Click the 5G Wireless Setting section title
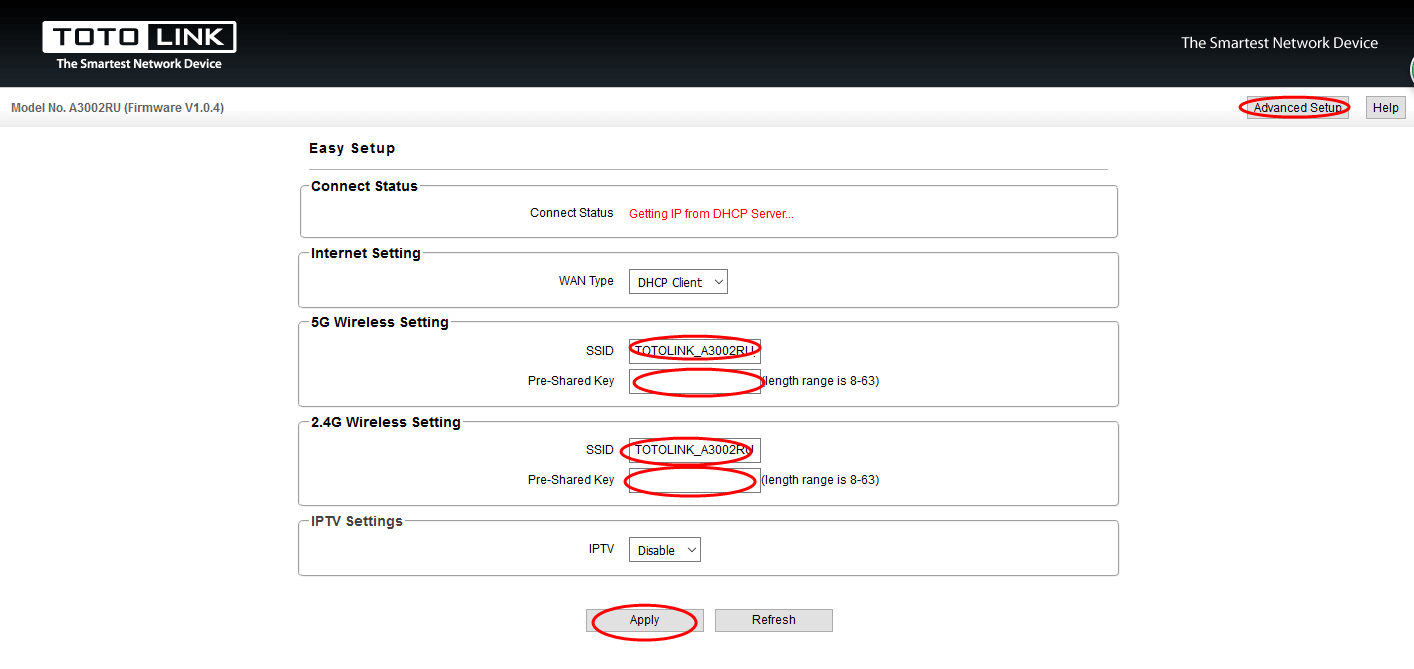Screen dimensions: 1414x669 [380, 322]
